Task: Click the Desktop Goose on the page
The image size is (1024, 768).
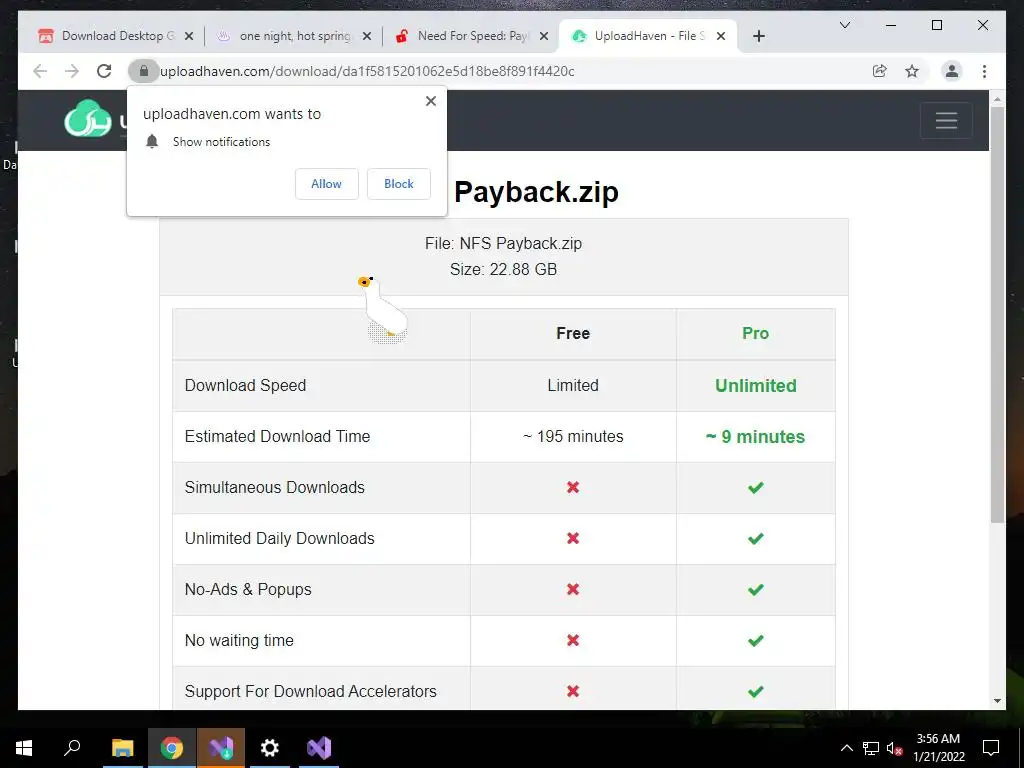Action: pyautogui.click(x=383, y=310)
